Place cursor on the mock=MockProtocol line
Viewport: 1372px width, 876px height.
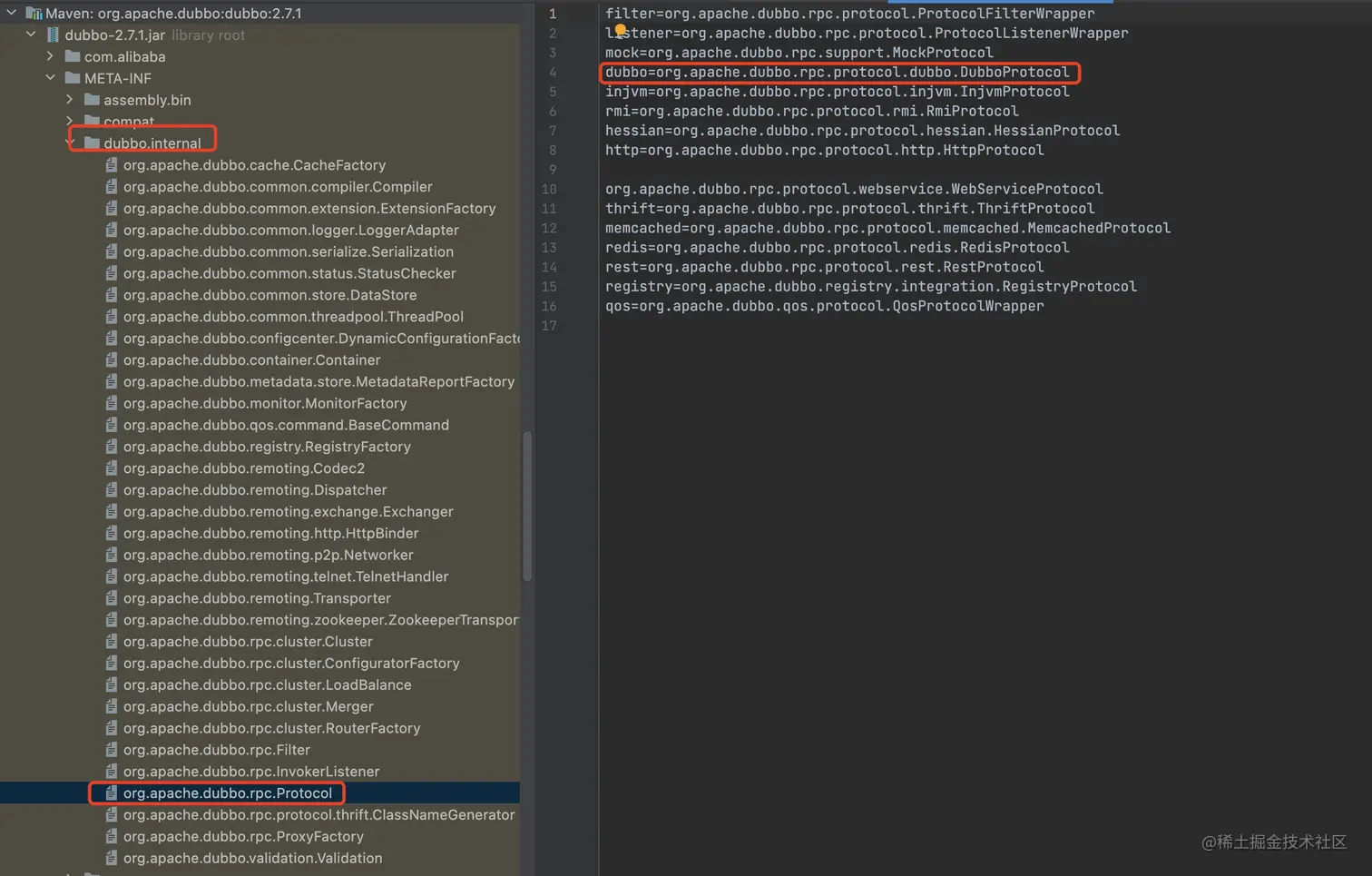799,53
